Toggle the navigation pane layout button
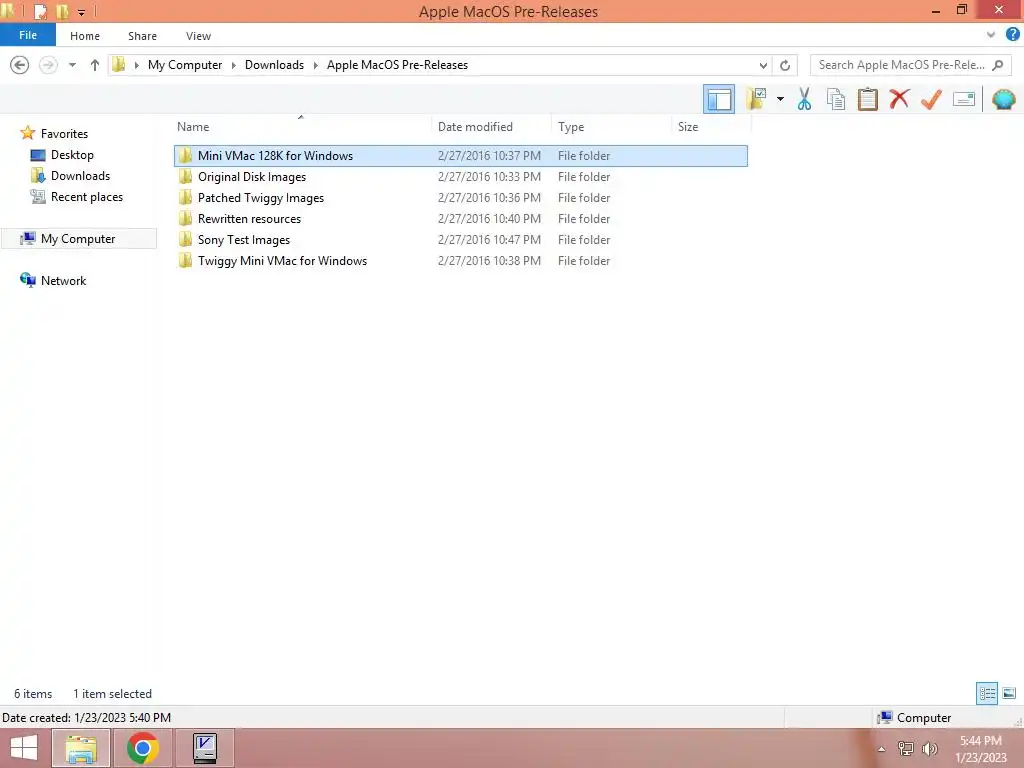The width and height of the screenshot is (1024, 768). click(718, 99)
